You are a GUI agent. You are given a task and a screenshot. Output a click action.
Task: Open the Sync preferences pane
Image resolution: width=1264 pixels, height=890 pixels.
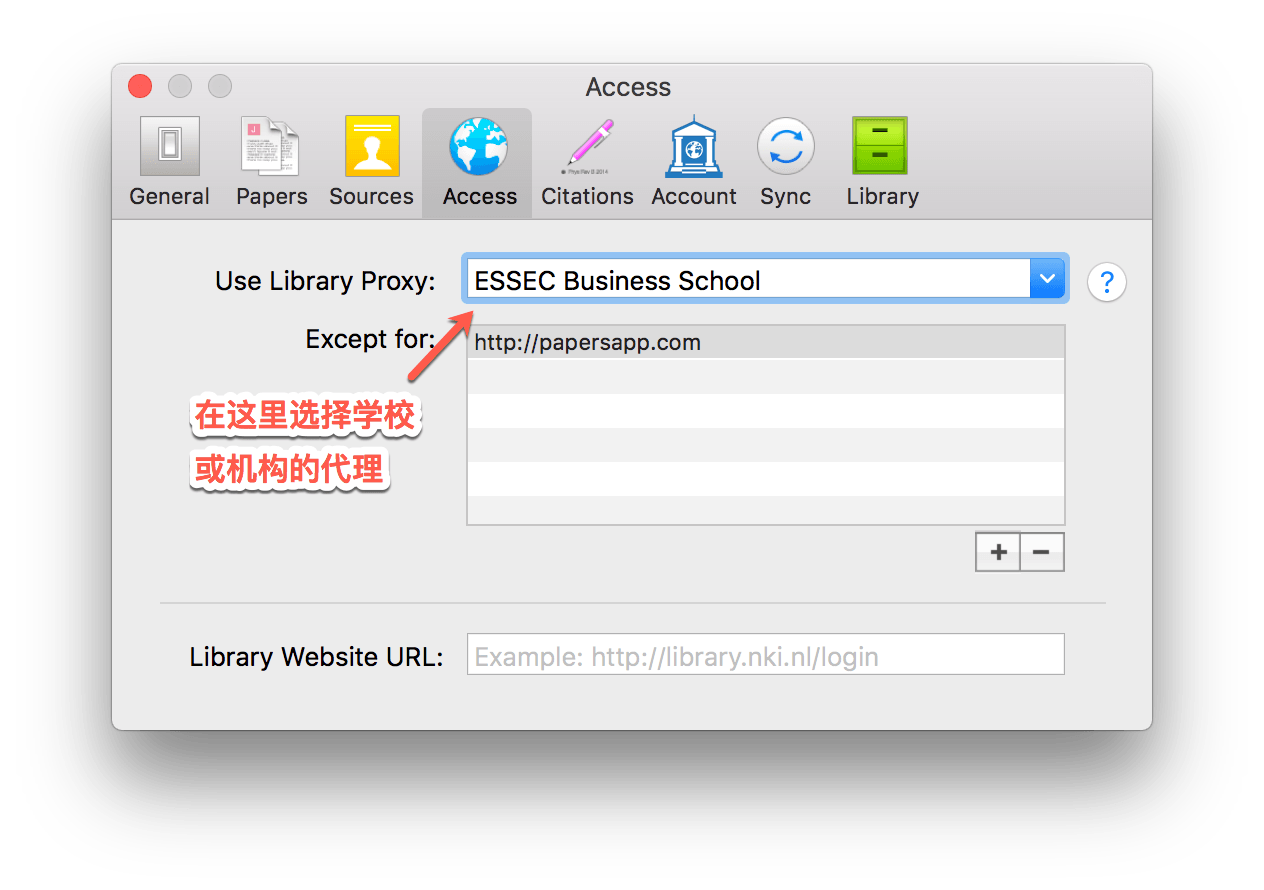(x=785, y=162)
